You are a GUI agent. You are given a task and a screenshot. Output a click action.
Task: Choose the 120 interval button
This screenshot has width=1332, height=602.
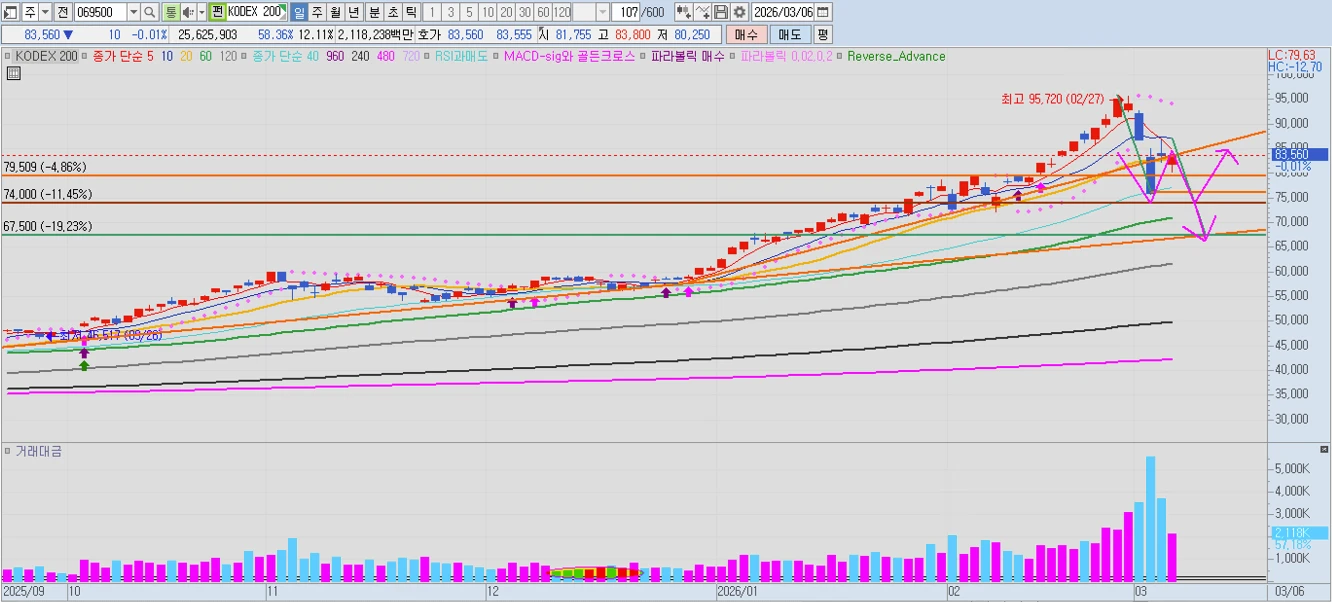(x=562, y=12)
